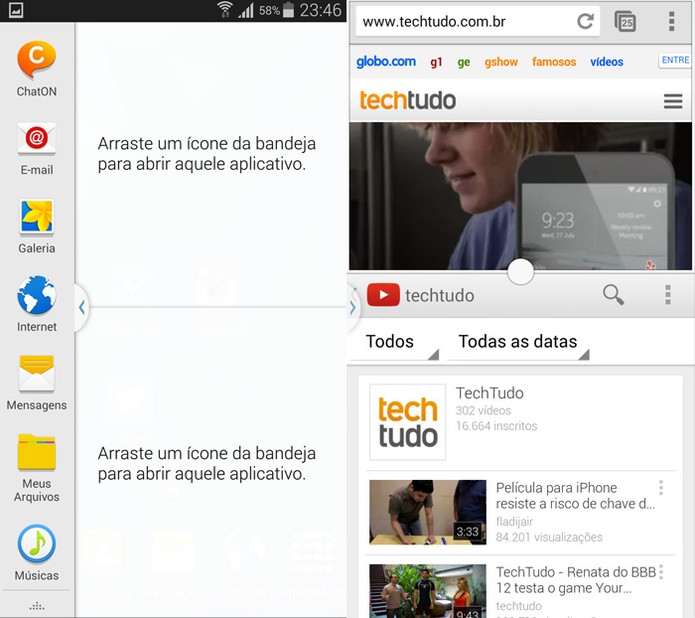Go to the ge link
This screenshot has height=618, width=695.
click(x=464, y=62)
